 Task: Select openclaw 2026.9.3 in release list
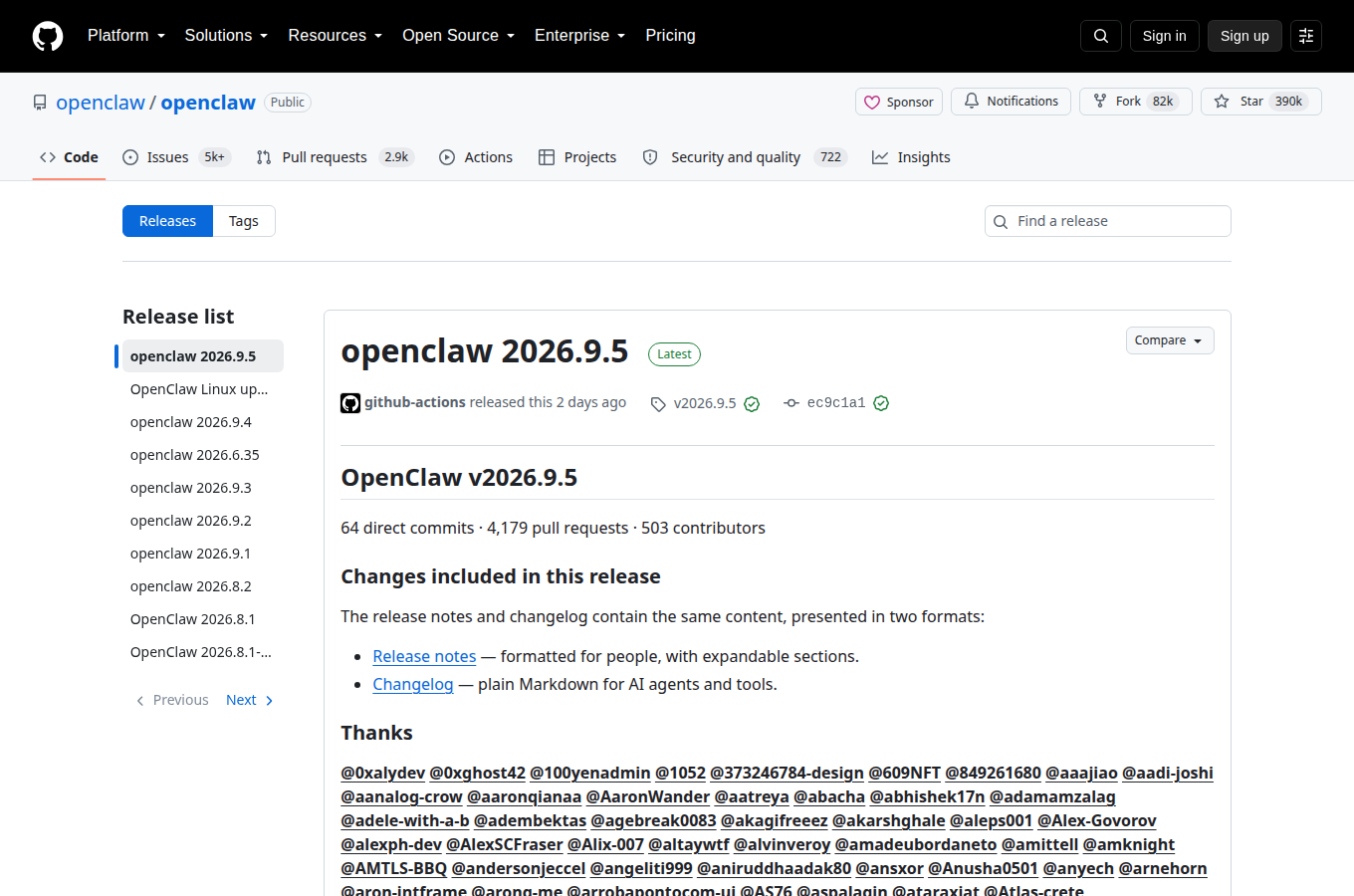coord(203,488)
